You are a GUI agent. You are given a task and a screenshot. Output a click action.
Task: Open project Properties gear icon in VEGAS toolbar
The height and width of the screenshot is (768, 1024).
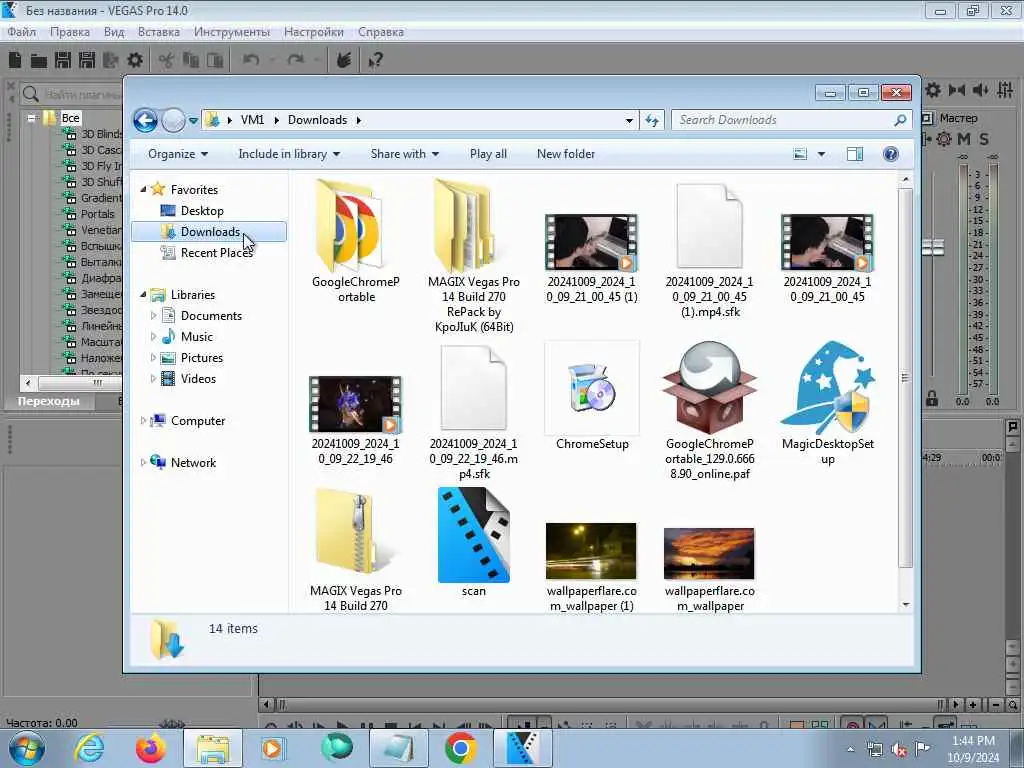click(135, 61)
